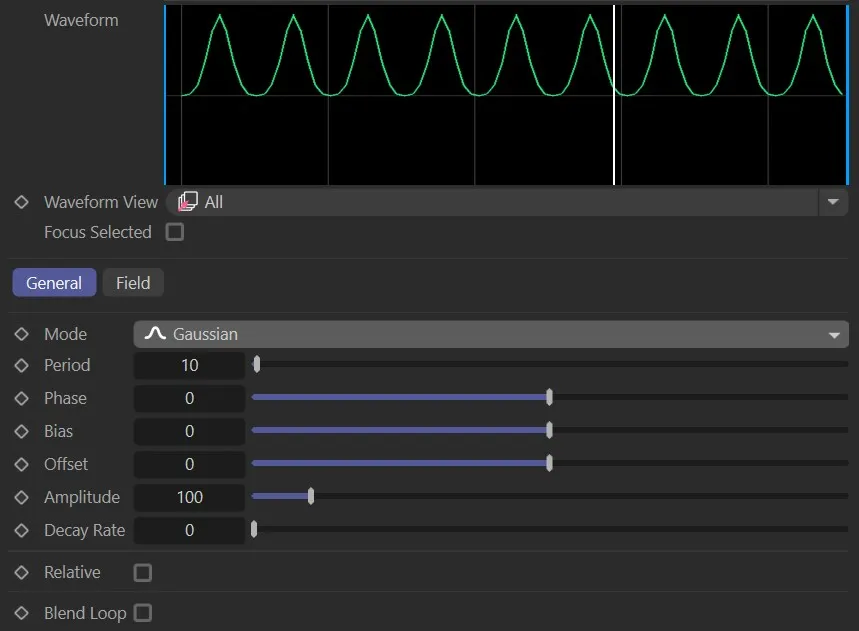Click the keyframe diamond beside Decay Rate
This screenshot has width=859, height=631.
click(x=21, y=530)
